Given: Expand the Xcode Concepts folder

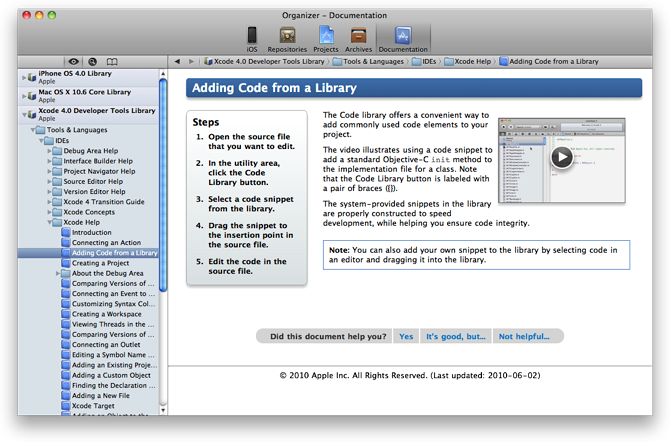Looking at the screenshot, I should pyautogui.click(x=50, y=212).
